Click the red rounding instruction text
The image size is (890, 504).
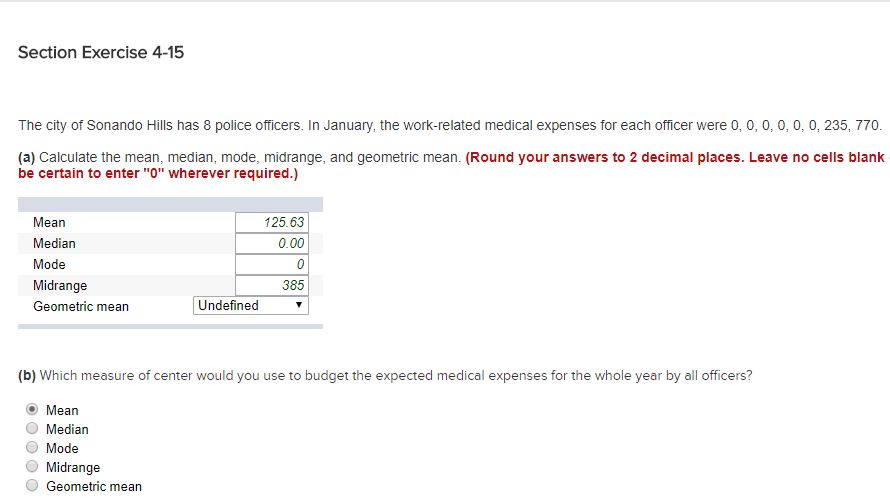pyautogui.click(x=451, y=165)
